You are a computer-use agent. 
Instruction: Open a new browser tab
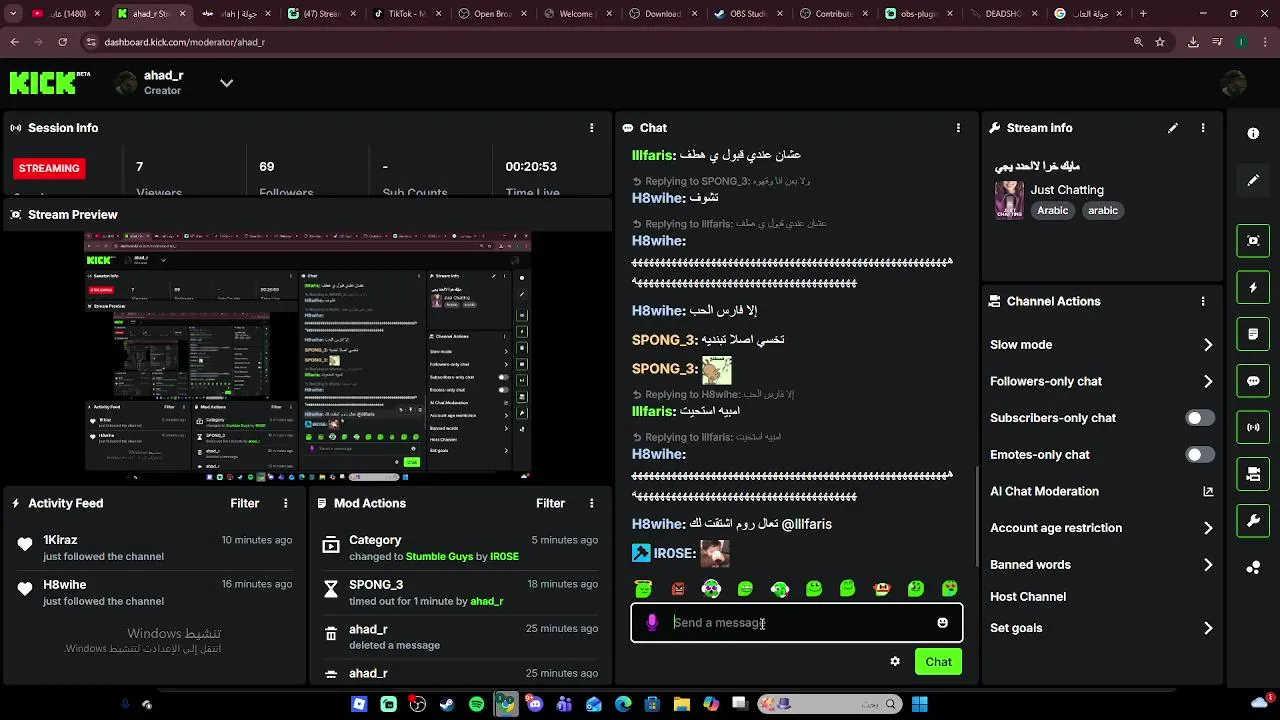(1143, 14)
